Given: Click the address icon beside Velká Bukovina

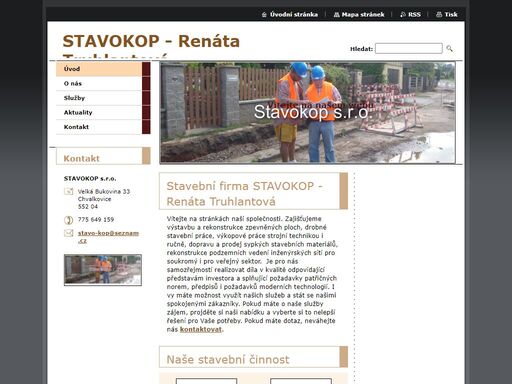Looking at the screenshot, I should 68,191.
